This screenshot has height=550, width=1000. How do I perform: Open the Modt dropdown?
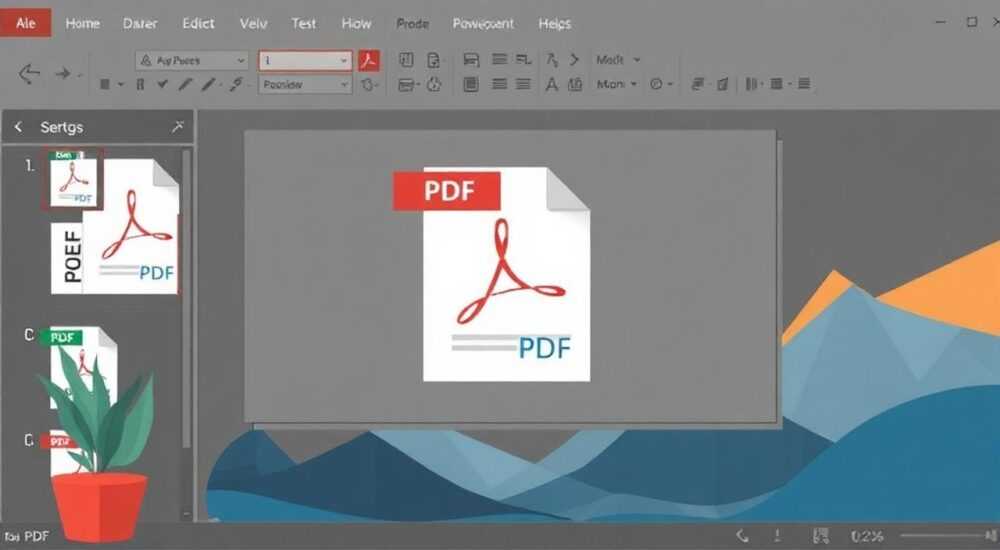pos(617,59)
